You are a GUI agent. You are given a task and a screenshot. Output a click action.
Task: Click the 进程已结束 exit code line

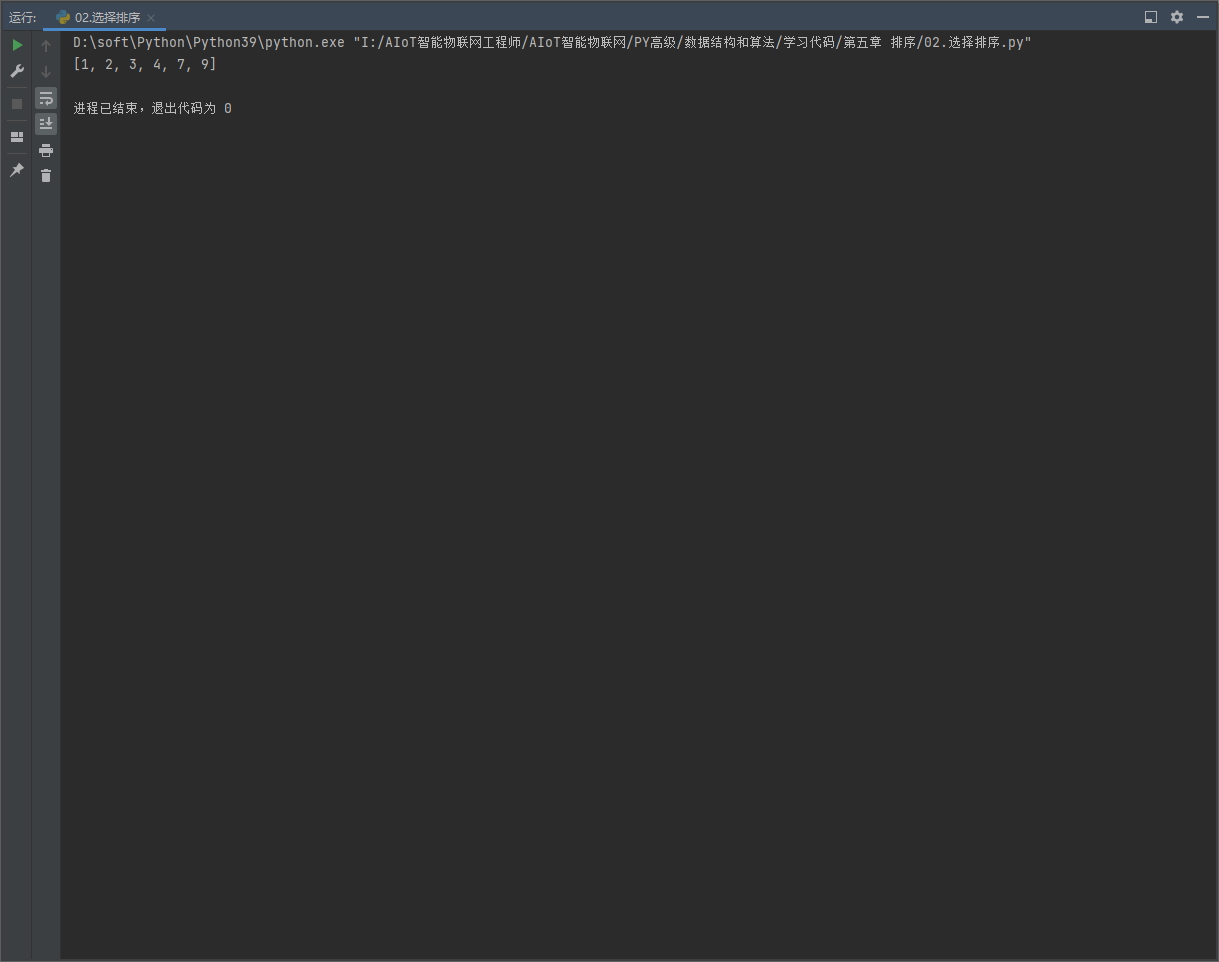pyautogui.click(x=152, y=108)
